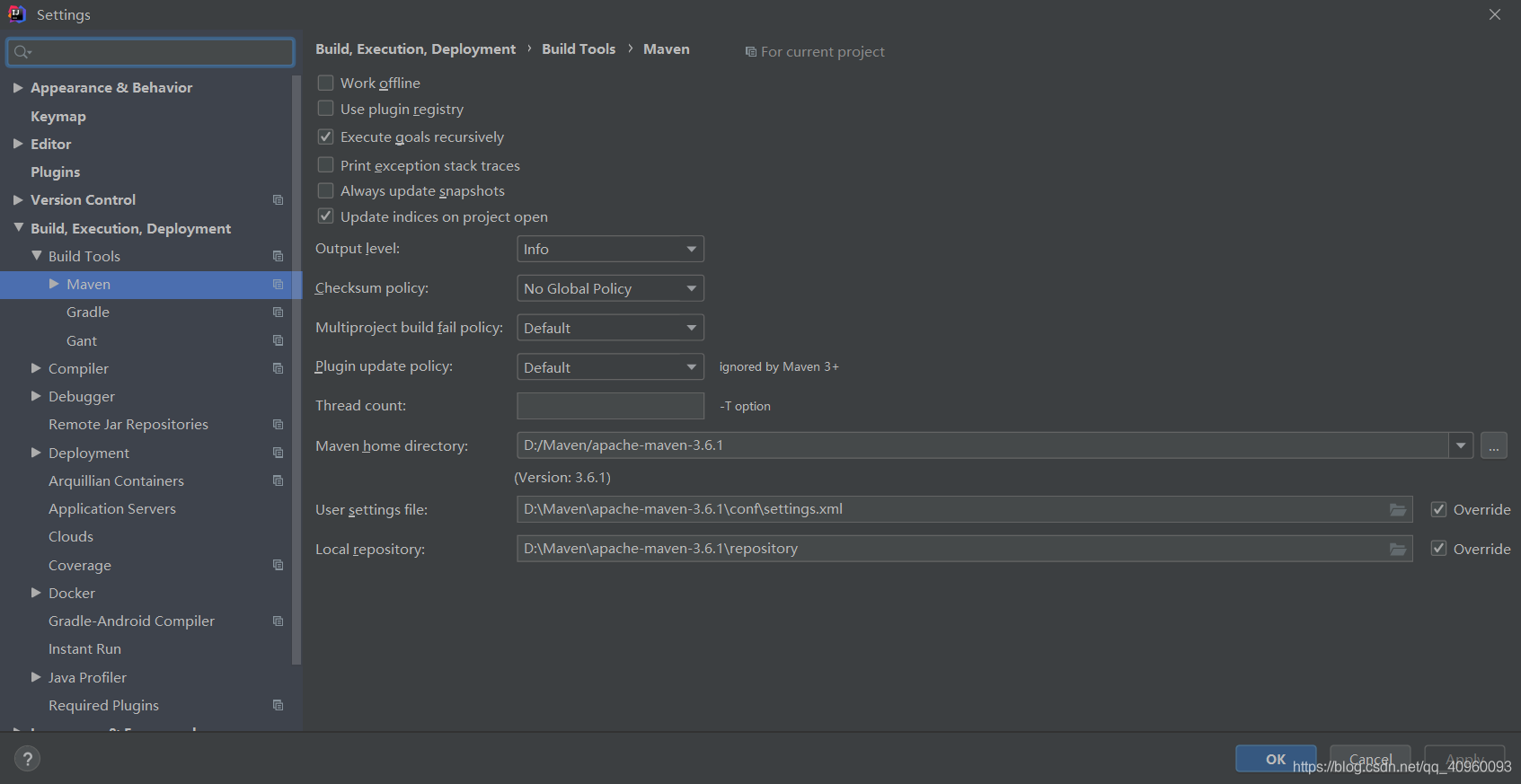Image resolution: width=1521 pixels, height=784 pixels.
Task: Open the Keymap settings page
Action: [58, 117]
